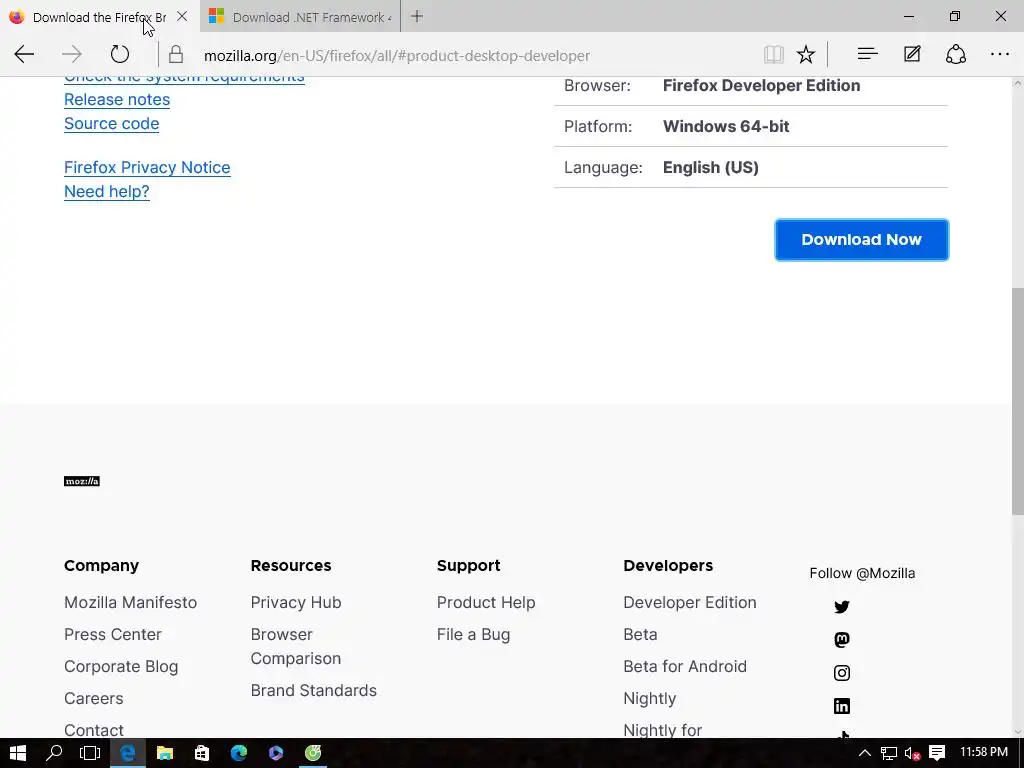Open Windows taskbar search
The width and height of the screenshot is (1024, 768).
54,753
